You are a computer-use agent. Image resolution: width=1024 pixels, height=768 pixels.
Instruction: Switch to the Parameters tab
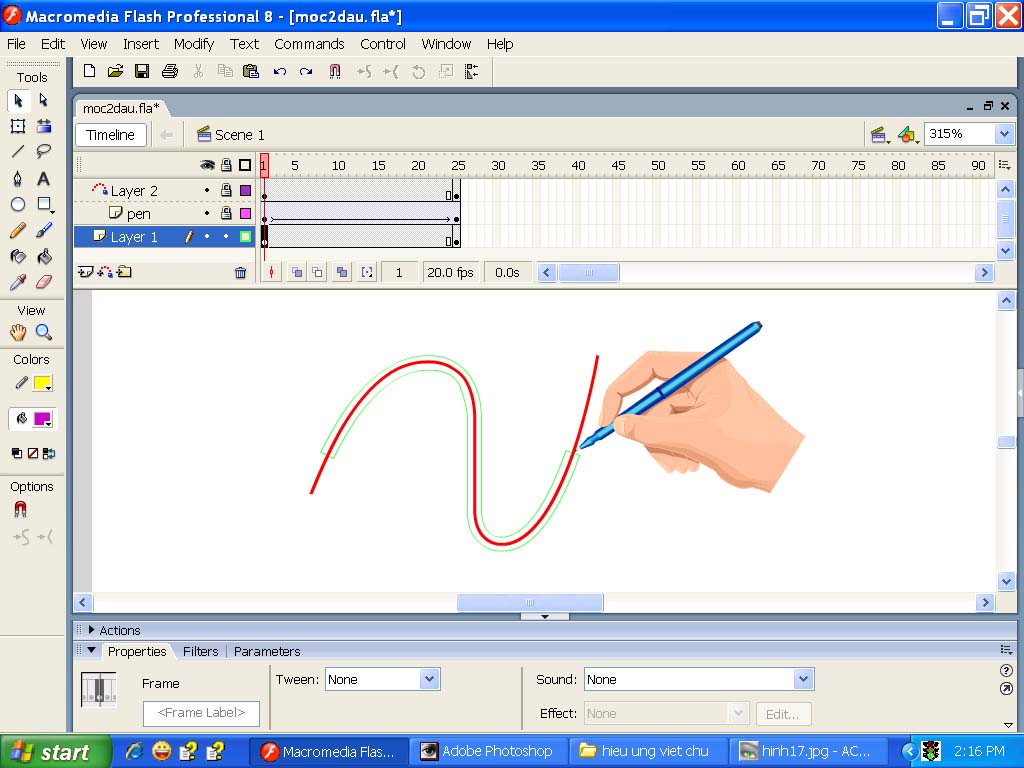pos(267,651)
